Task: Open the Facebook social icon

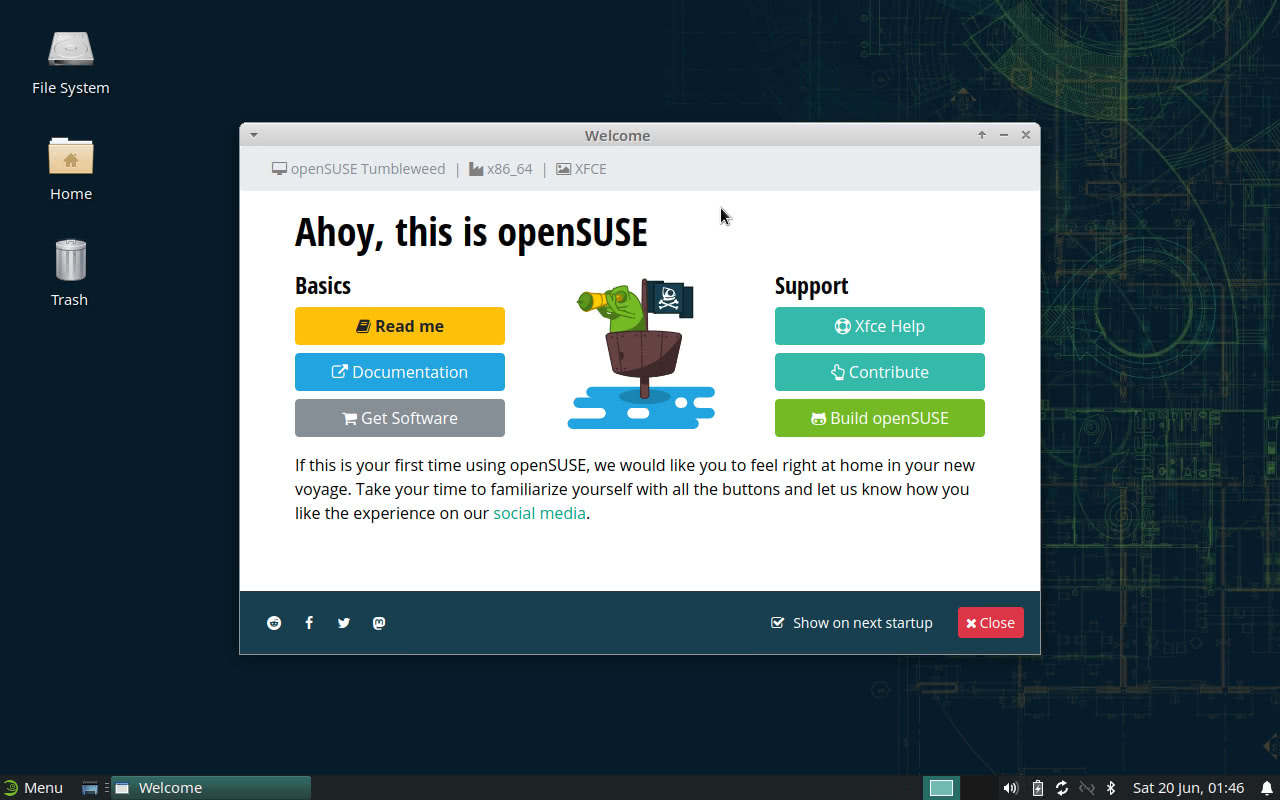Action: (309, 623)
